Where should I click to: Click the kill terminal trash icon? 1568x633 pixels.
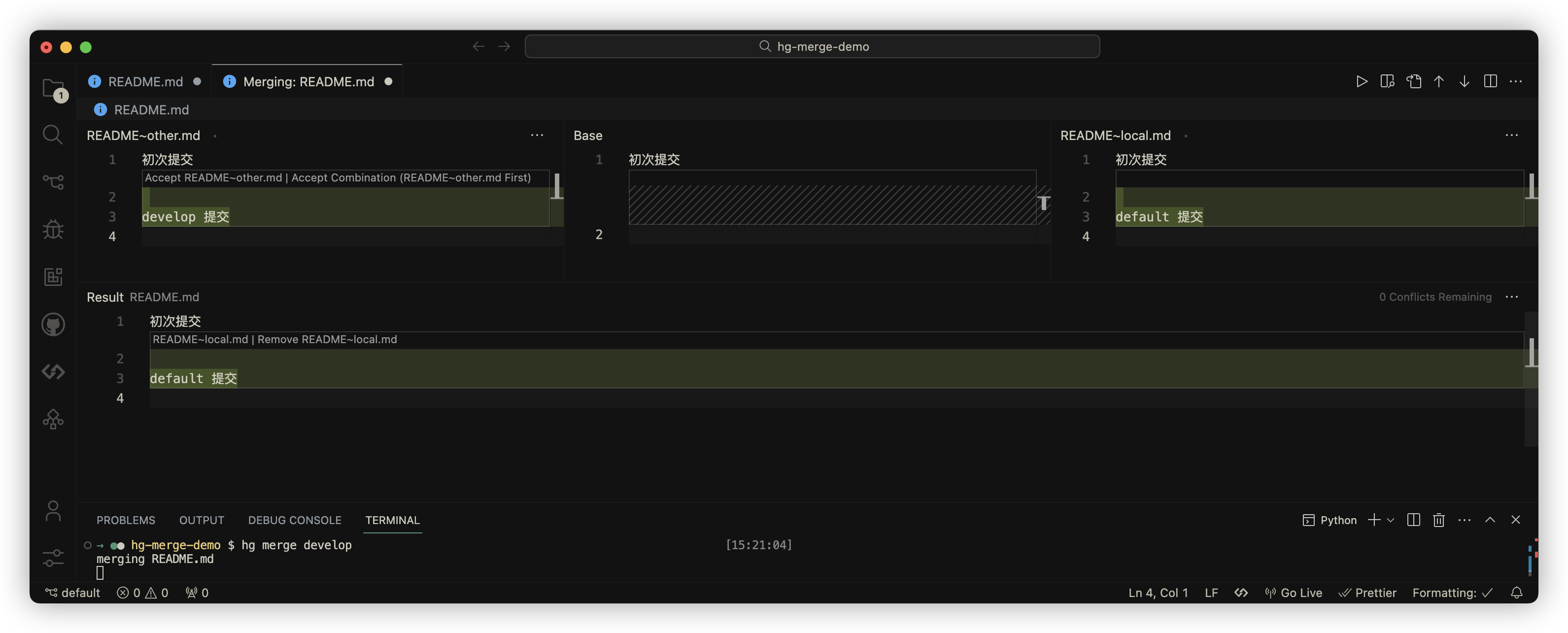pos(1438,520)
